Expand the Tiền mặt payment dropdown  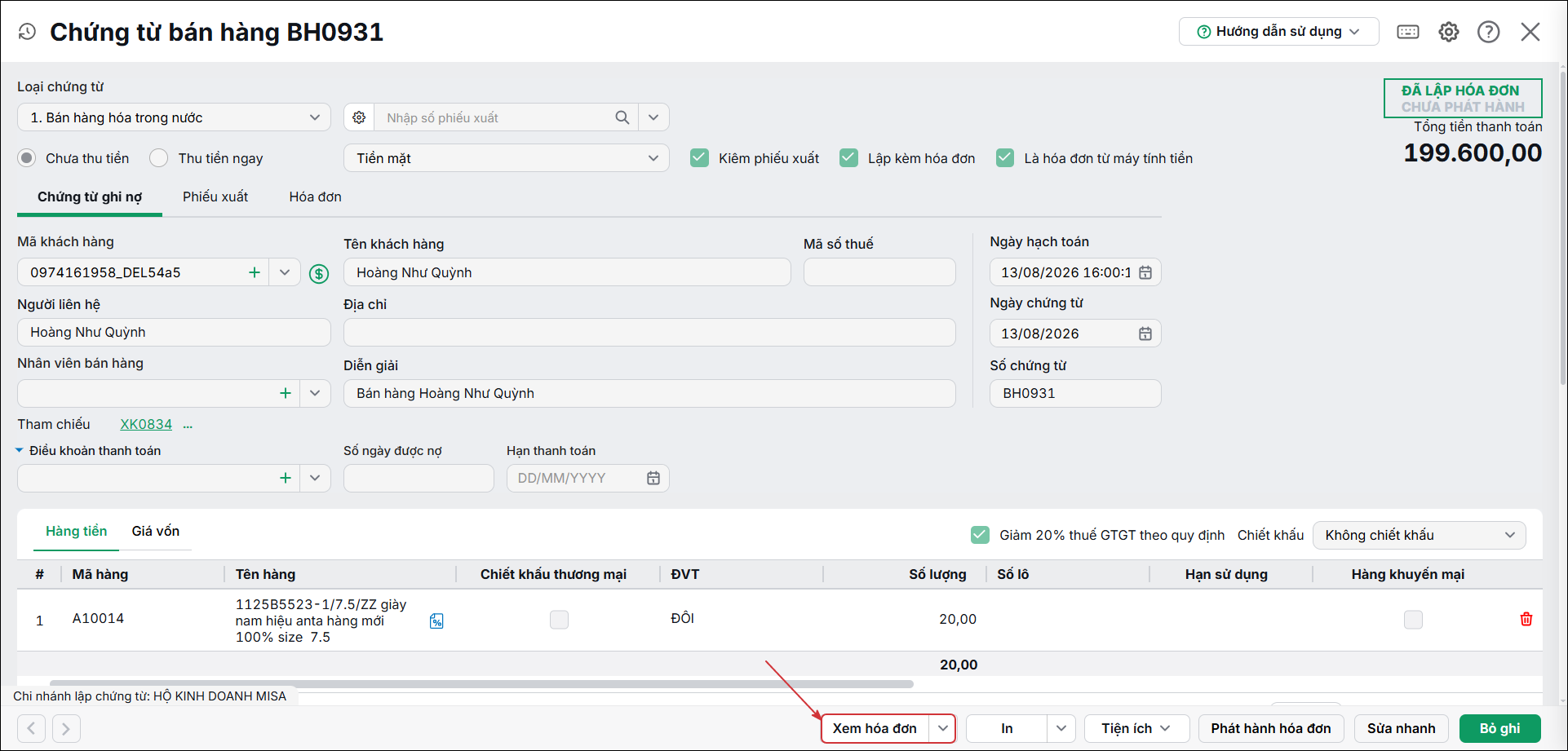[x=507, y=158]
